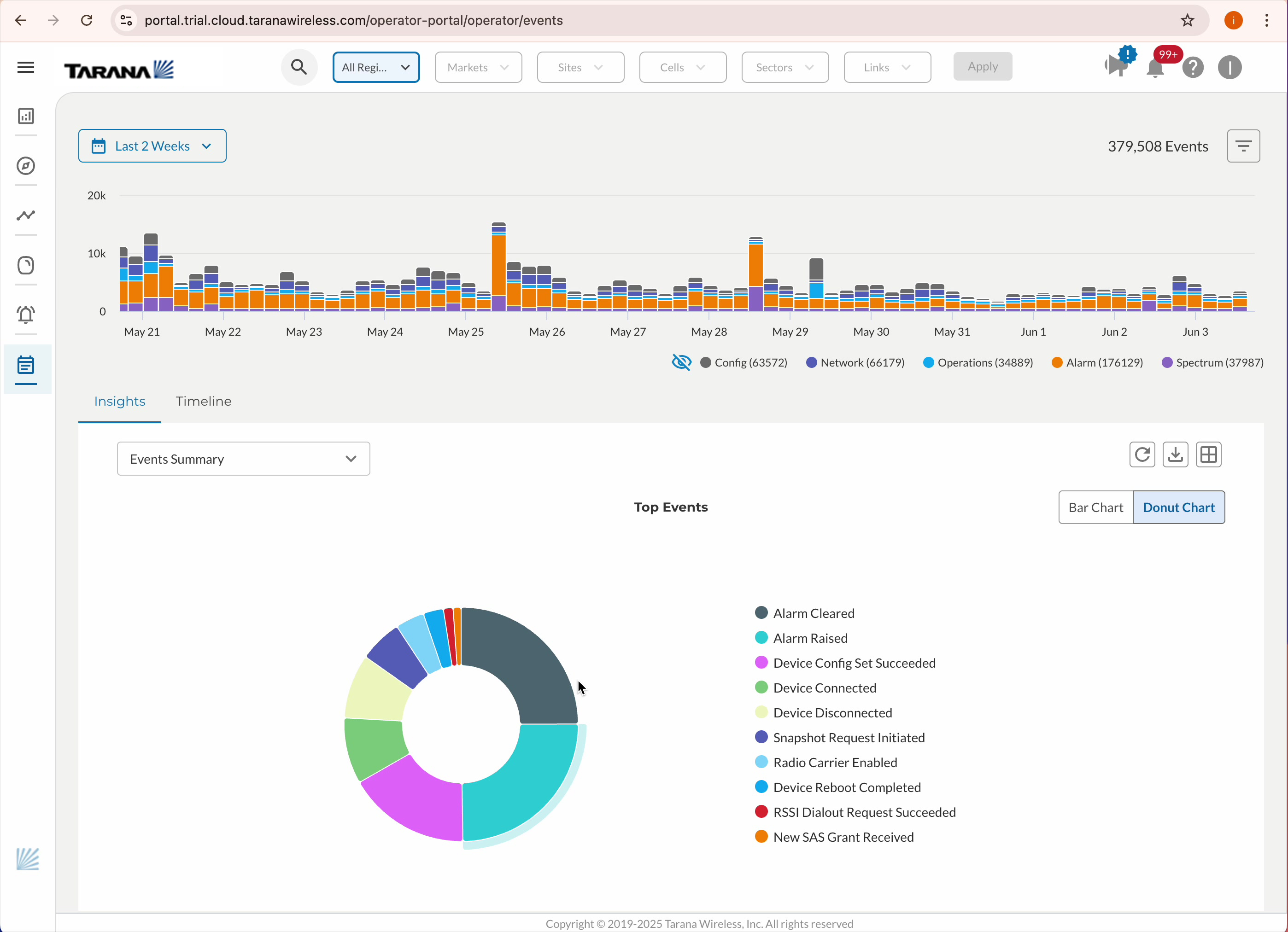Open the trends line-chart sidebar icon
The height and width of the screenshot is (932, 1288).
(x=26, y=216)
